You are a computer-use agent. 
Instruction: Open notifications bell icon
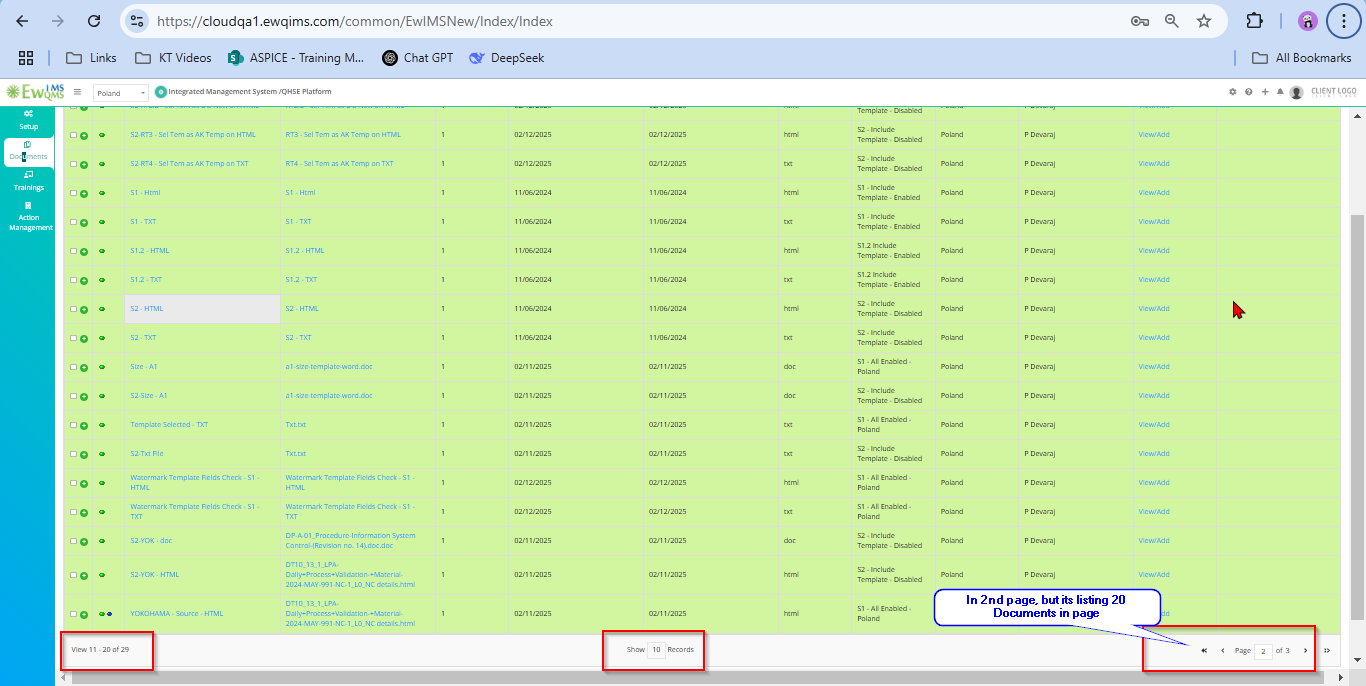(1280, 92)
